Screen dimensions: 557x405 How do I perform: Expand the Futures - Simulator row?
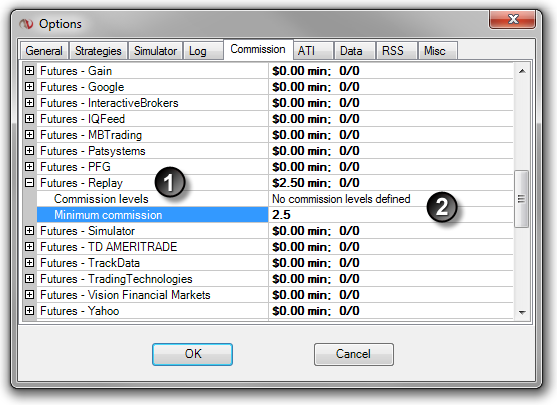(29, 231)
